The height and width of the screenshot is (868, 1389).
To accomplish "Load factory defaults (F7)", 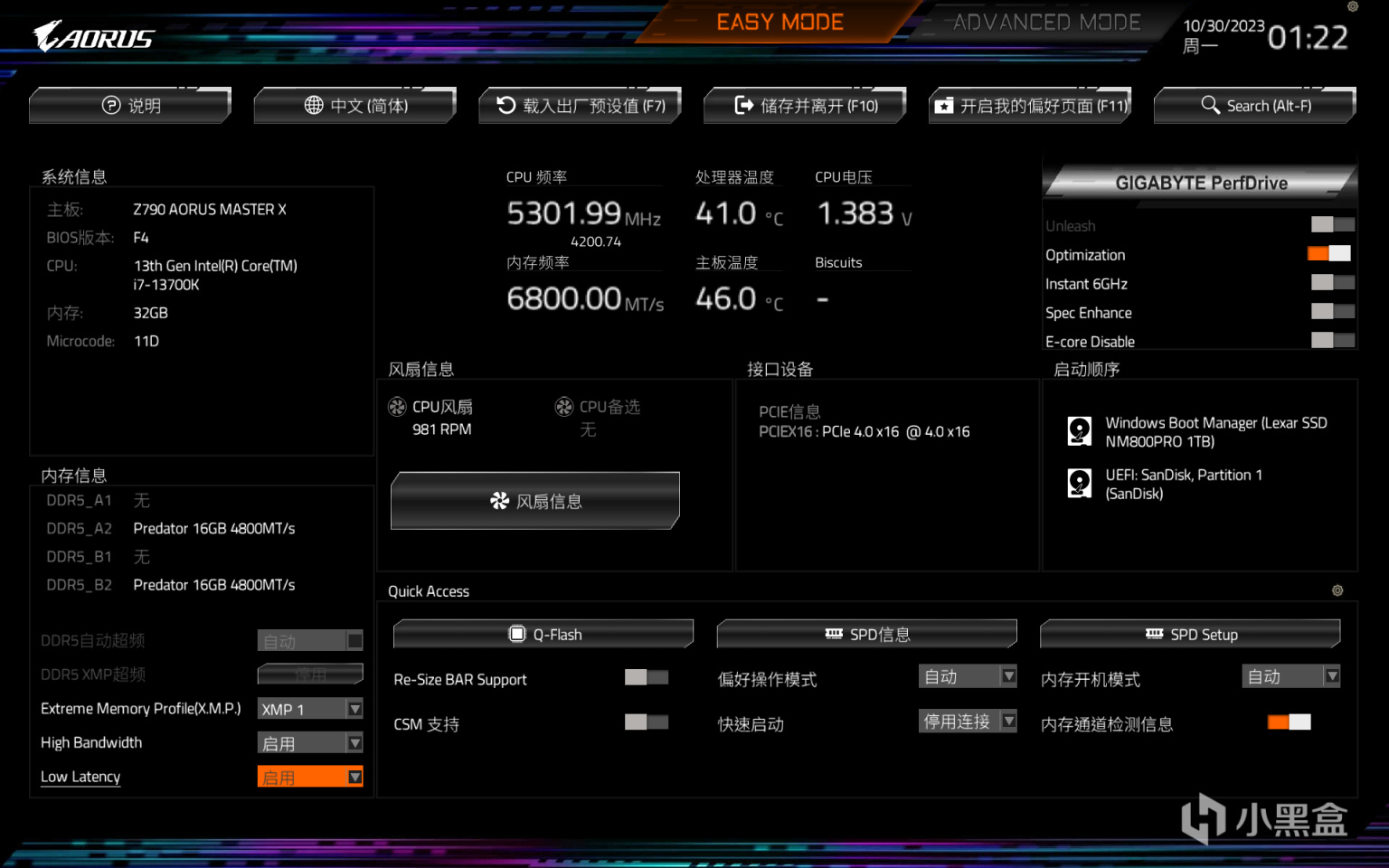I will click(x=581, y=106).
